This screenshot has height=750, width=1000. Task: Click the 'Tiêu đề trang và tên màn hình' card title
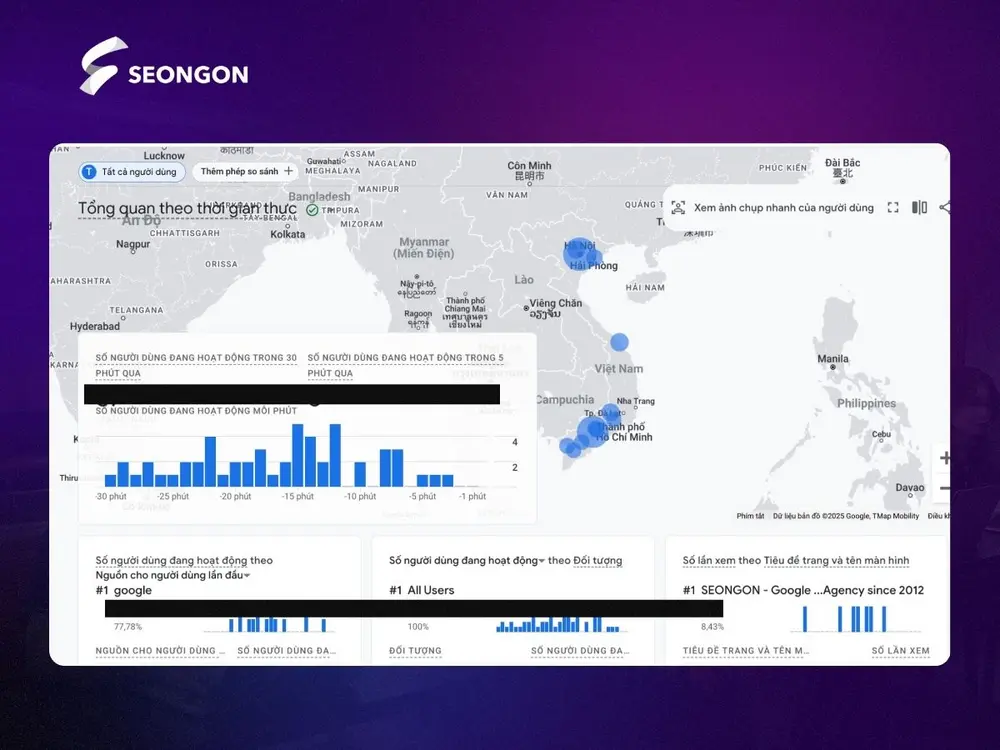[837, 561]
